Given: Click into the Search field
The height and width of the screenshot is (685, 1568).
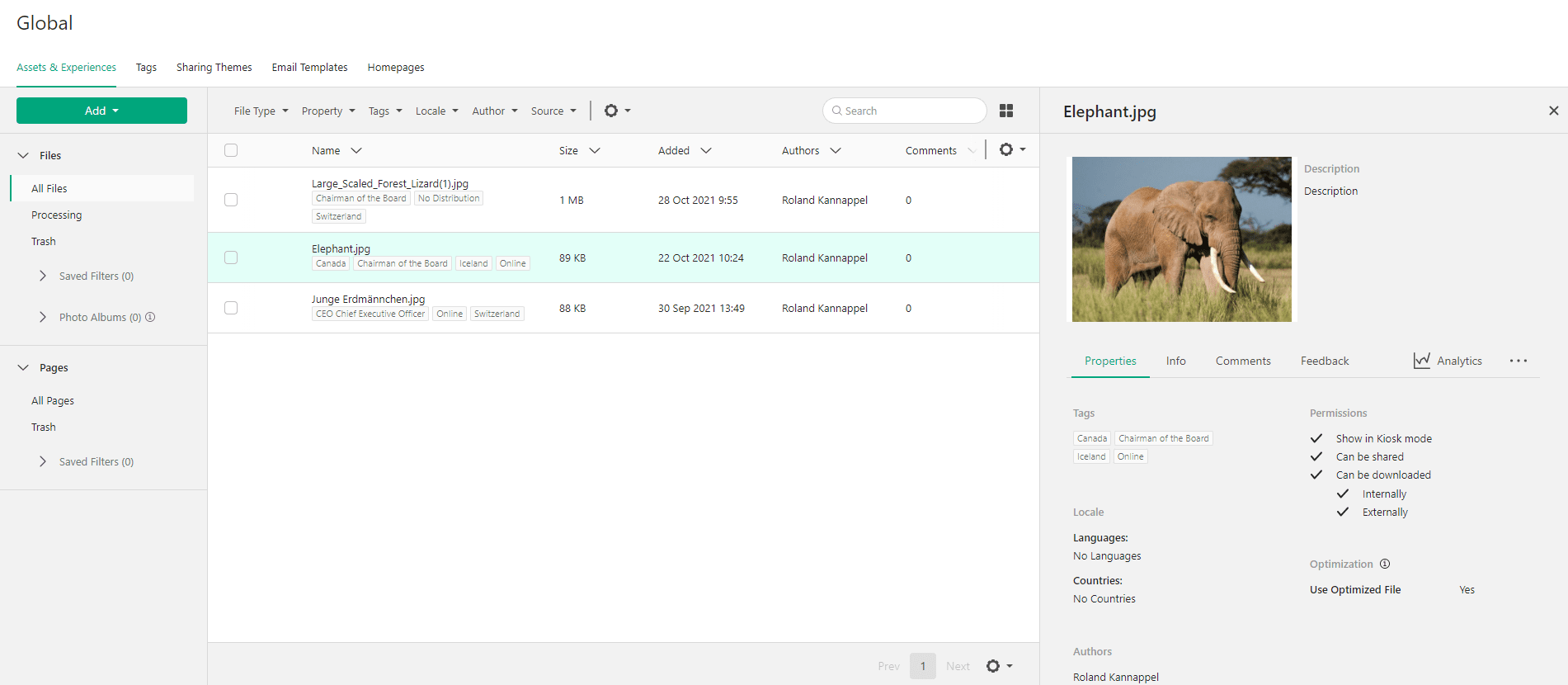Looking at the screenshot, I should click(907, 111).
